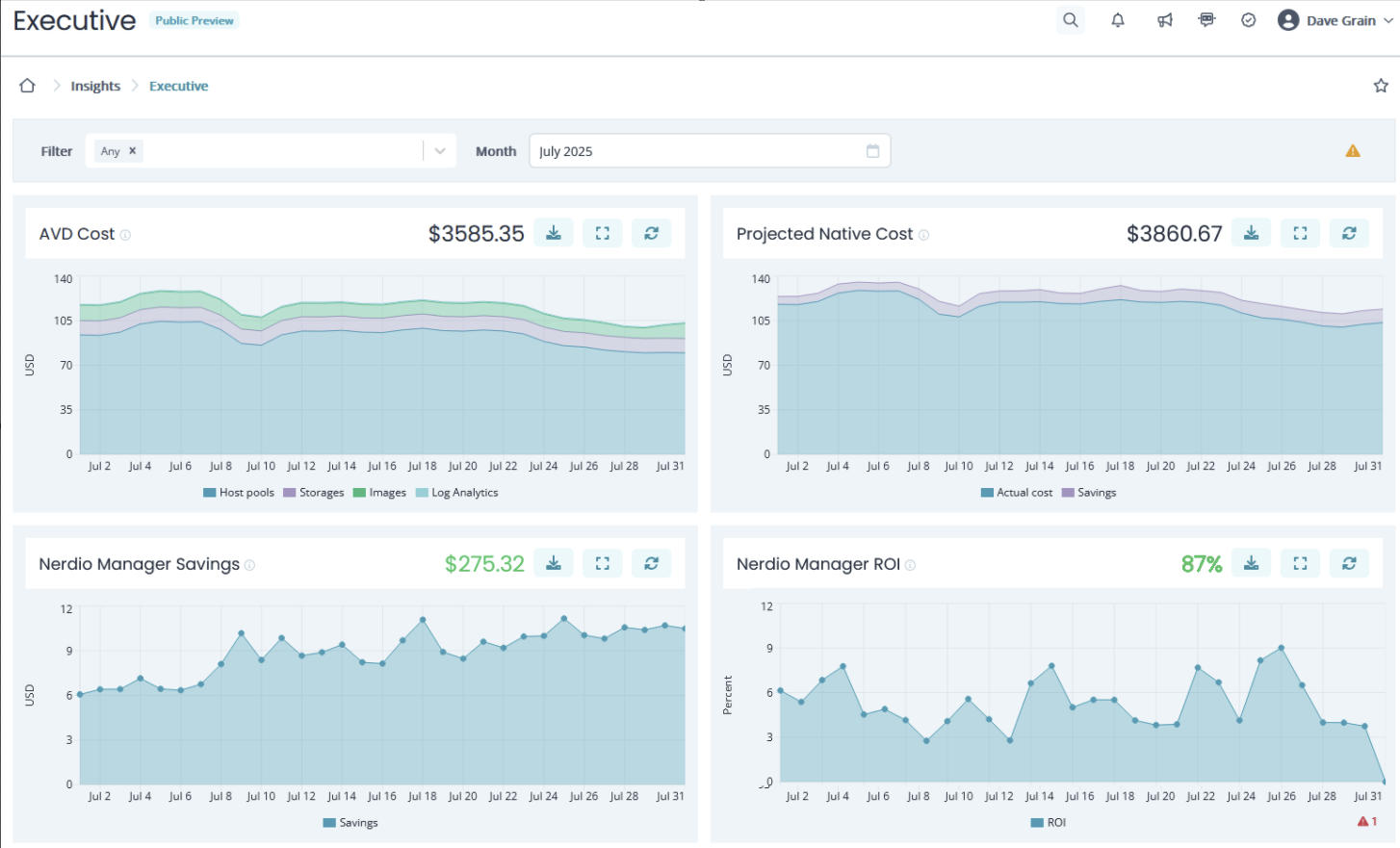The width and height of the screenshot is (1400, 848).
Task: Open the notifications bell
Action: 1118,20
